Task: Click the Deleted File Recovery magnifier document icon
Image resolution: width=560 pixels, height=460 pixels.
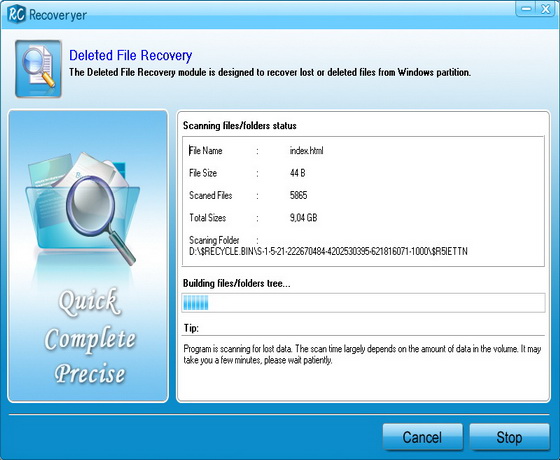Action: click(38, 69)
